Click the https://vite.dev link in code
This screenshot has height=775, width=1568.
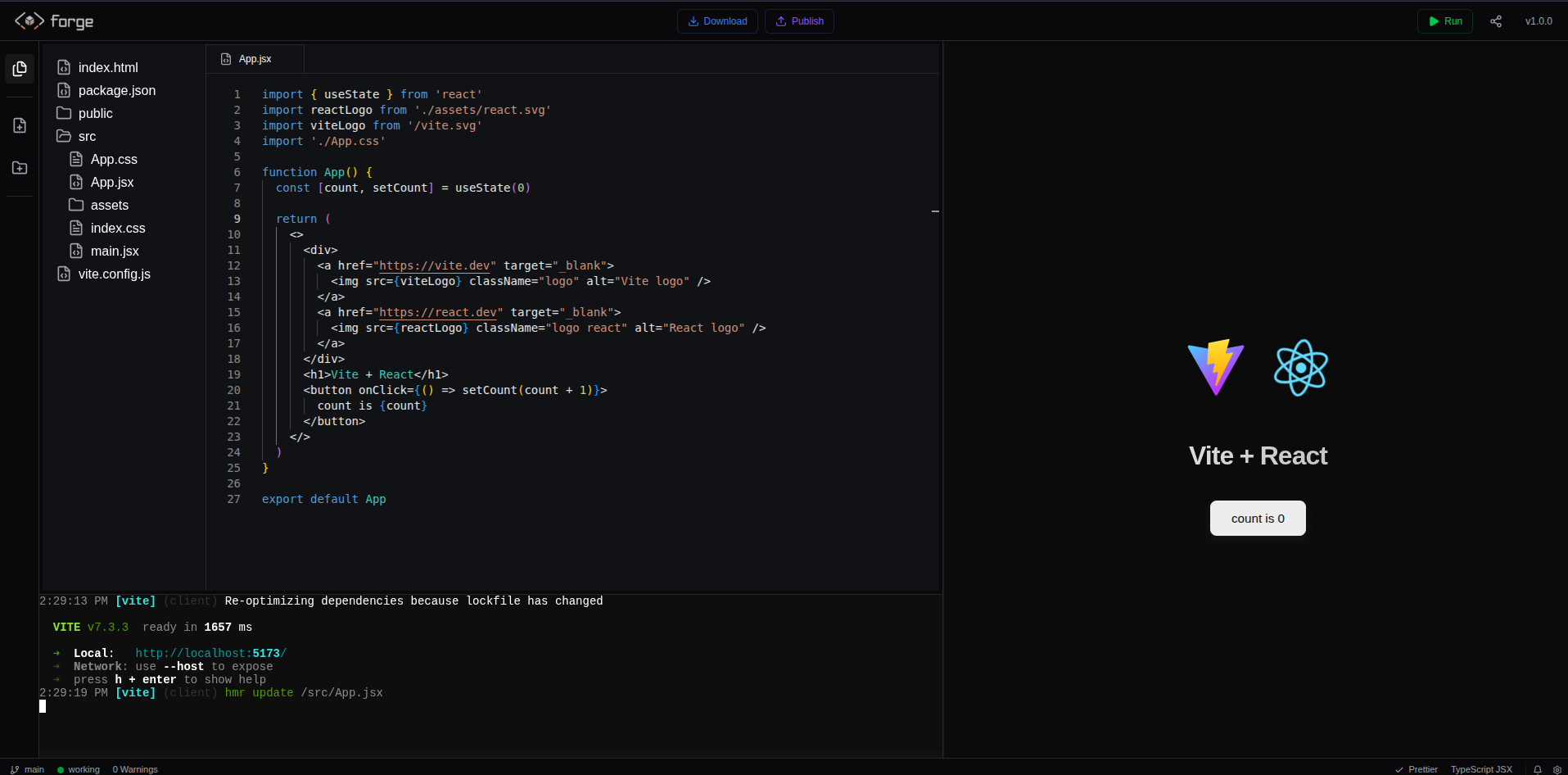tap(435, 265)
